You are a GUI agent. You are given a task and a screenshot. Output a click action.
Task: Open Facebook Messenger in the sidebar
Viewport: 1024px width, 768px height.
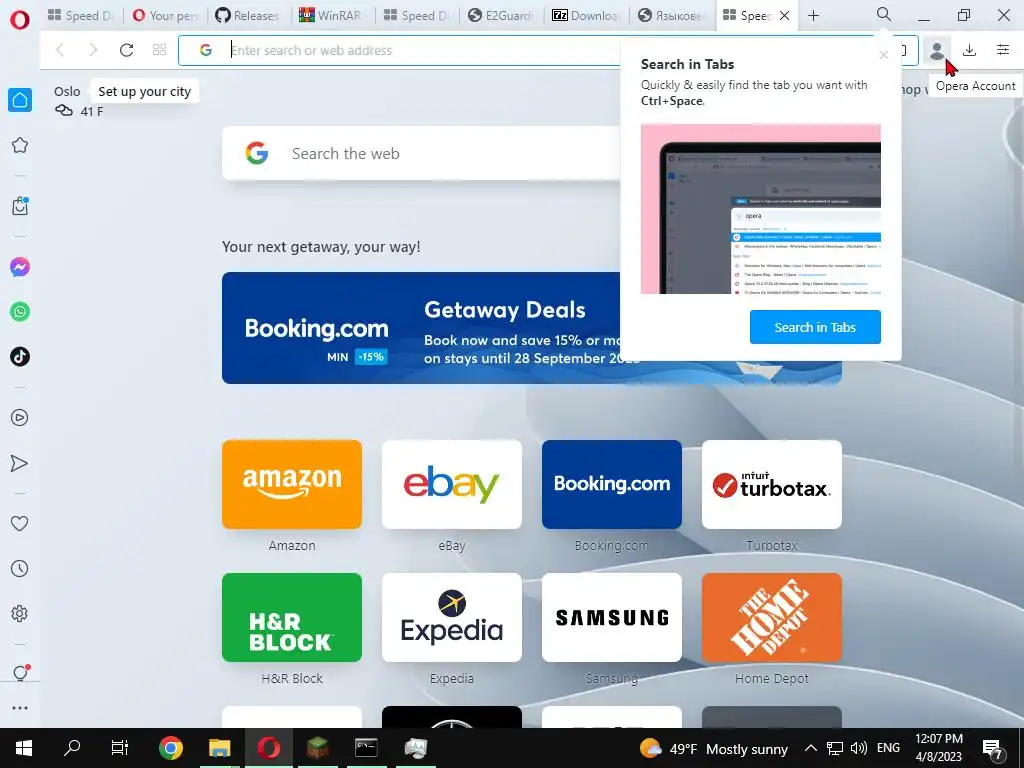coord(20,267)
